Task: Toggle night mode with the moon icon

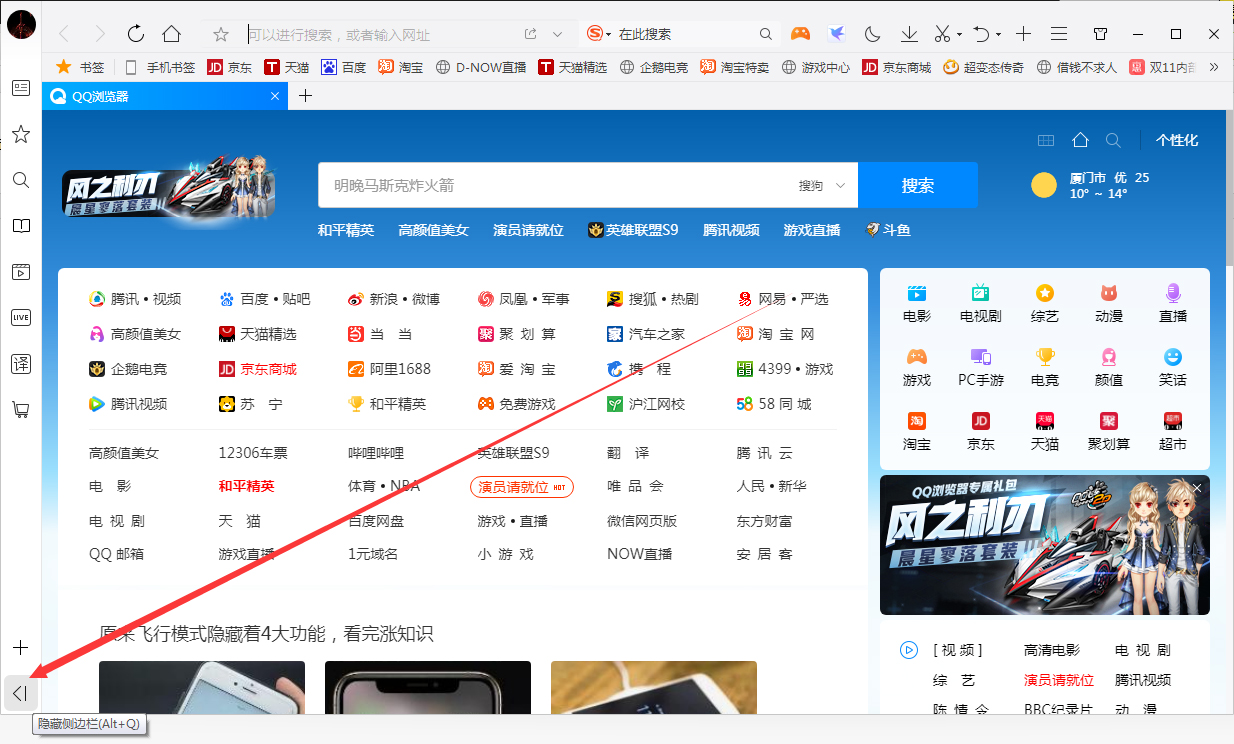Action: tap(872, 33)
